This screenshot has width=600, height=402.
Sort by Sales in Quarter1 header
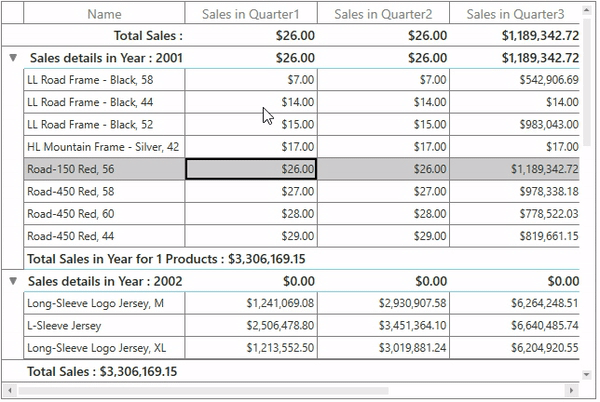pyautogui.click(x=250, y=14)
